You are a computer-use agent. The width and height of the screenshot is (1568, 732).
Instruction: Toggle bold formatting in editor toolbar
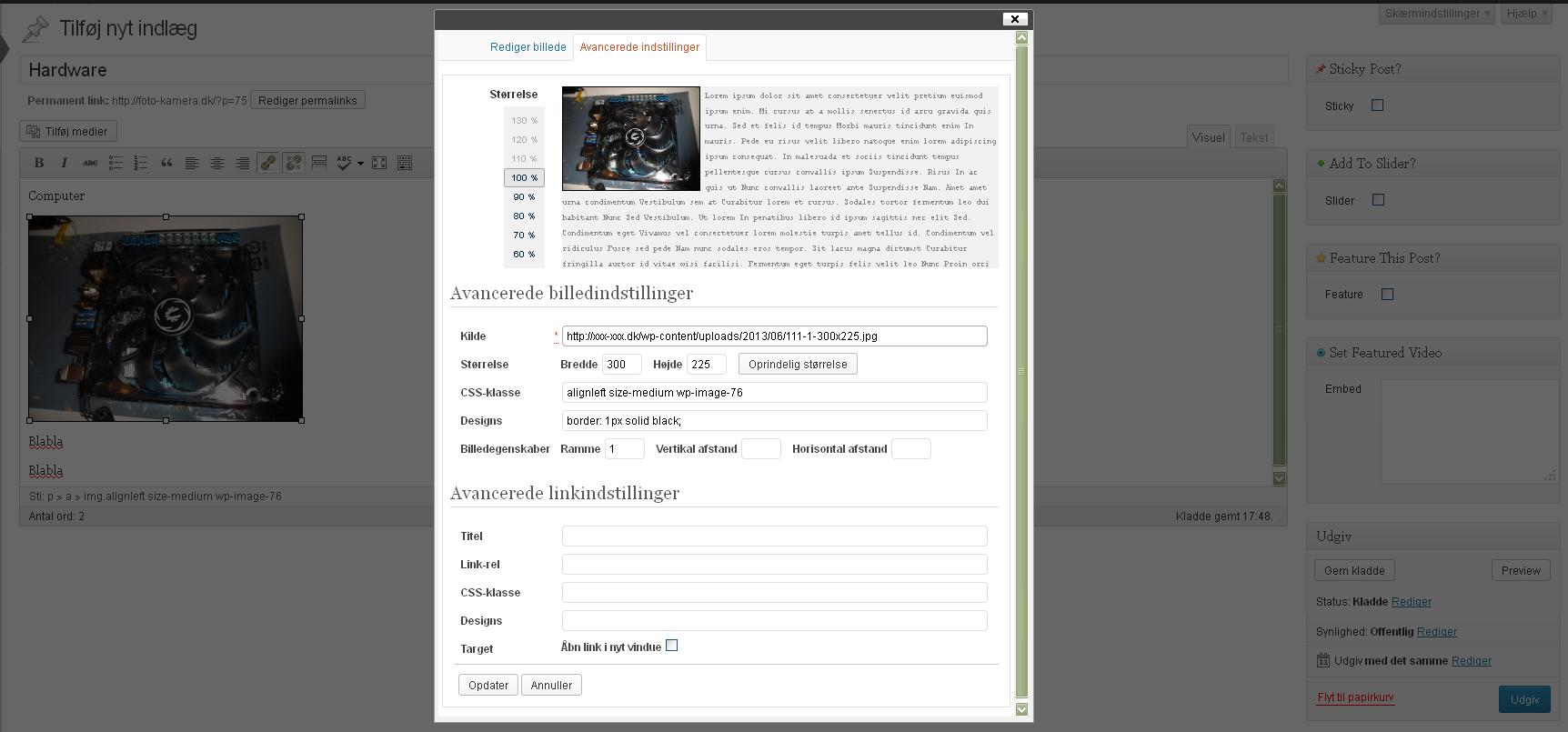pos(39,163)
